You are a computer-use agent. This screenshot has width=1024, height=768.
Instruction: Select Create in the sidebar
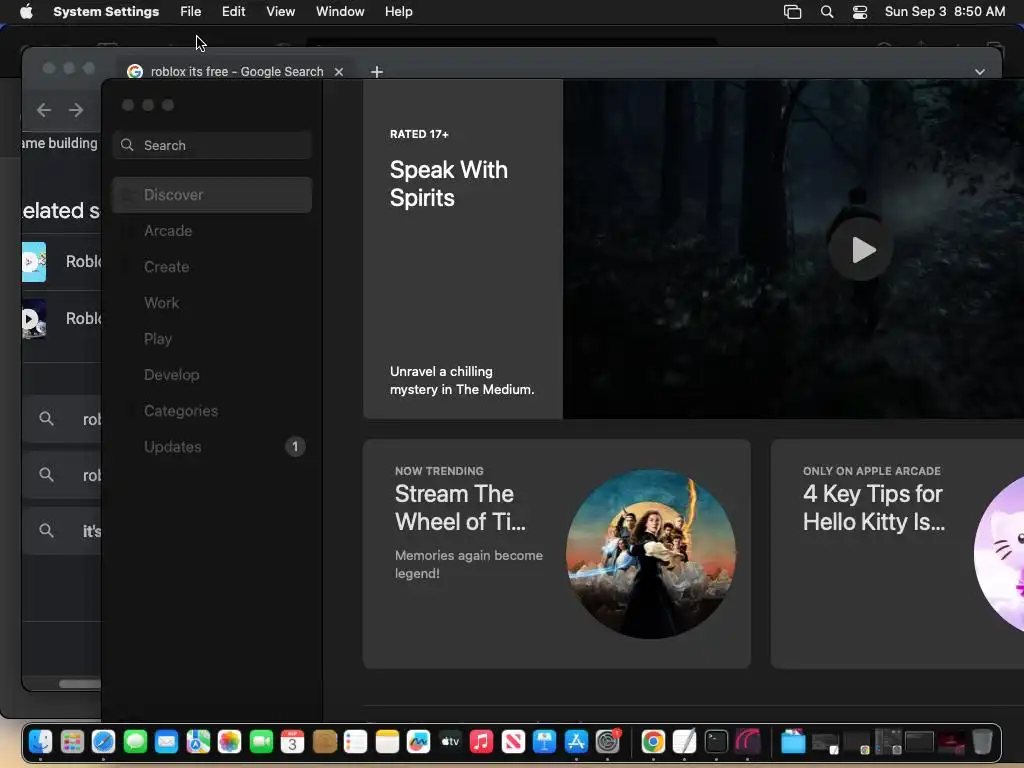(212, 266)
